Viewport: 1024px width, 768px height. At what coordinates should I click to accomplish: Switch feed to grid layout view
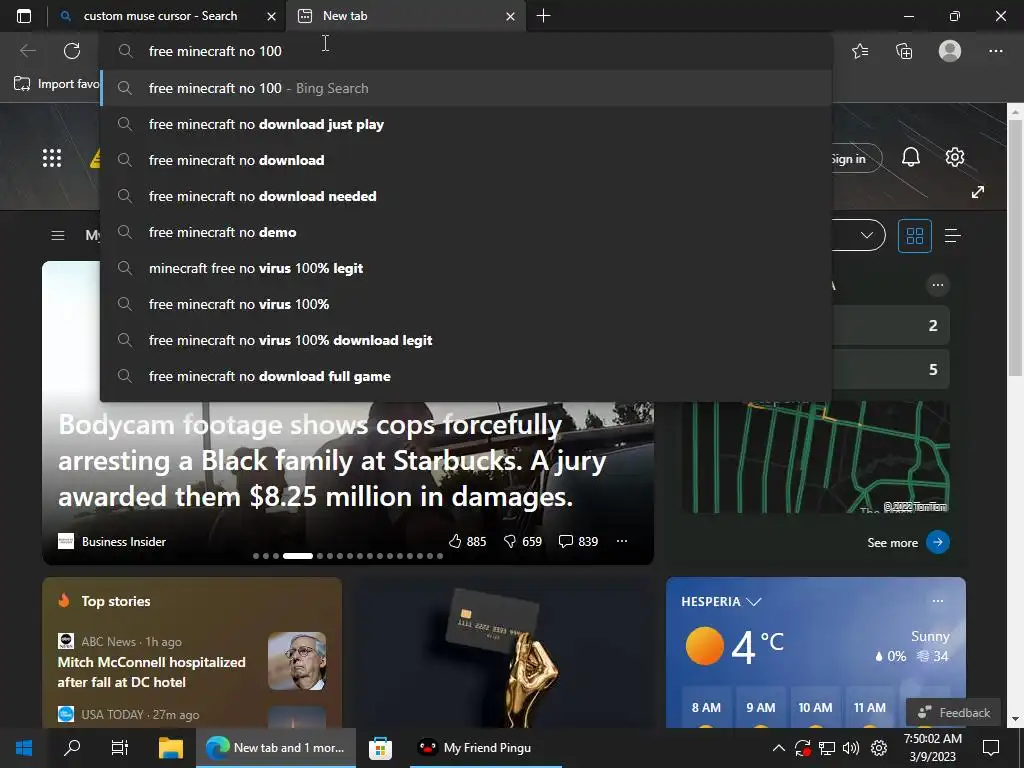pyautogui.click(x=915, y=236)
